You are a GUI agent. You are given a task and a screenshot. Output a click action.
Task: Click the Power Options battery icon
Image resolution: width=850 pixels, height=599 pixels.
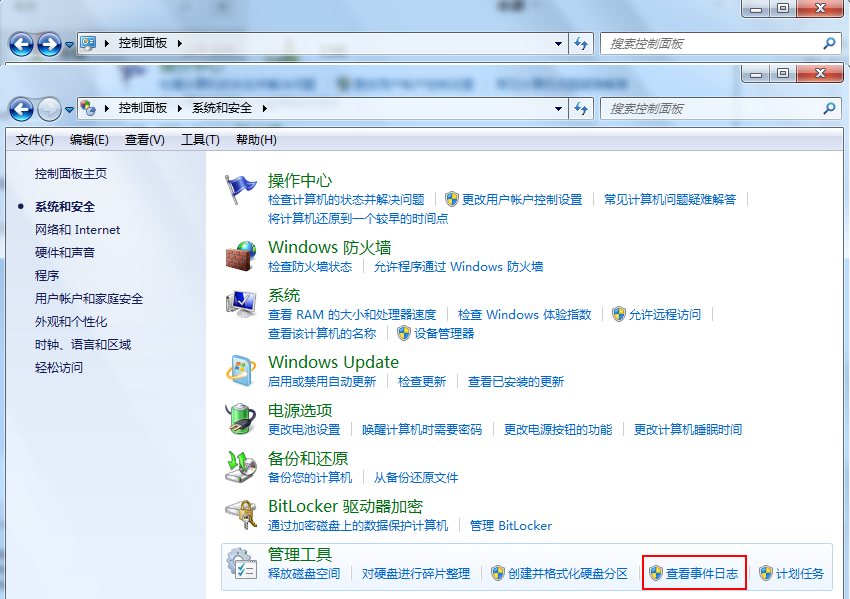pyautogui.click(x=241, y=418)
